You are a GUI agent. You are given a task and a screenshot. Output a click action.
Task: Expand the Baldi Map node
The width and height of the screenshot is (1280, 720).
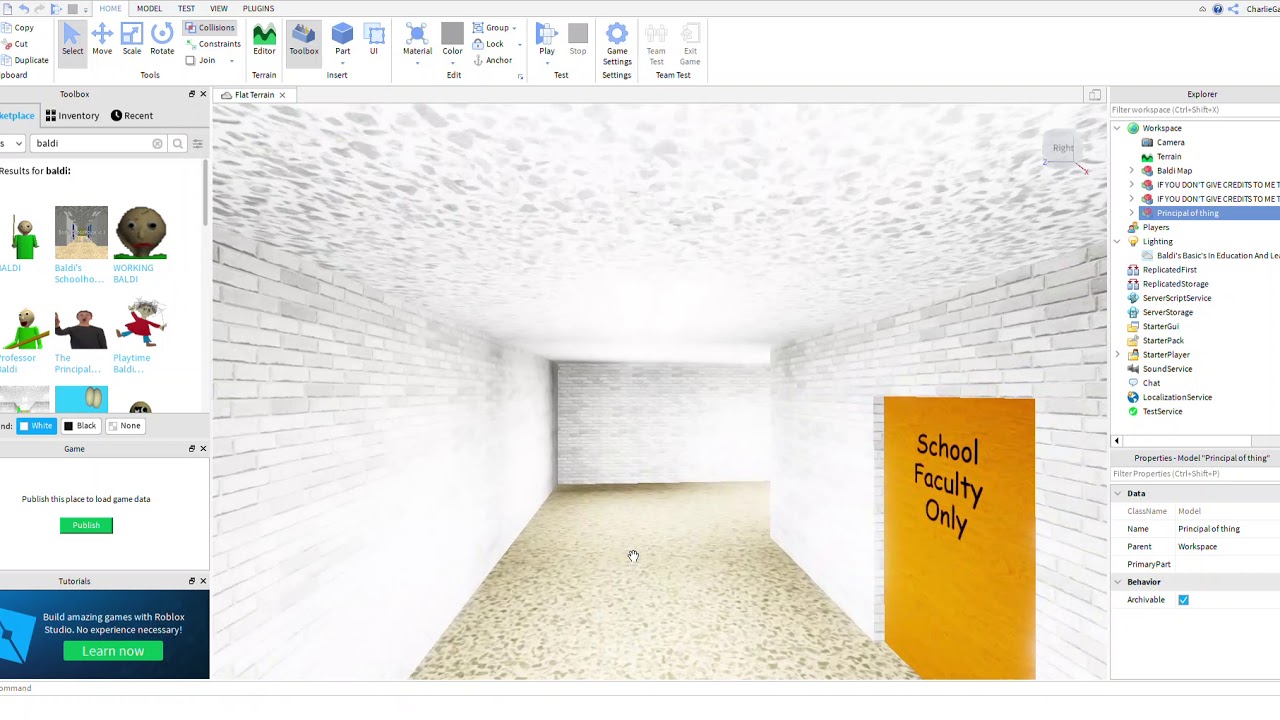[1132, 171]
